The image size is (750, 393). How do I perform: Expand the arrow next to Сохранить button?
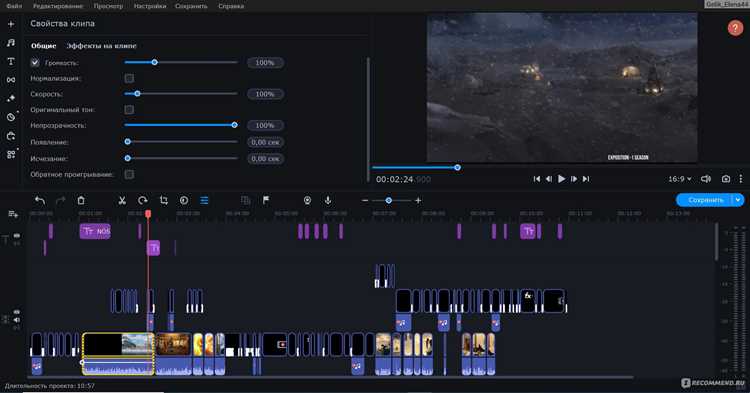click(x=738, y=200)
